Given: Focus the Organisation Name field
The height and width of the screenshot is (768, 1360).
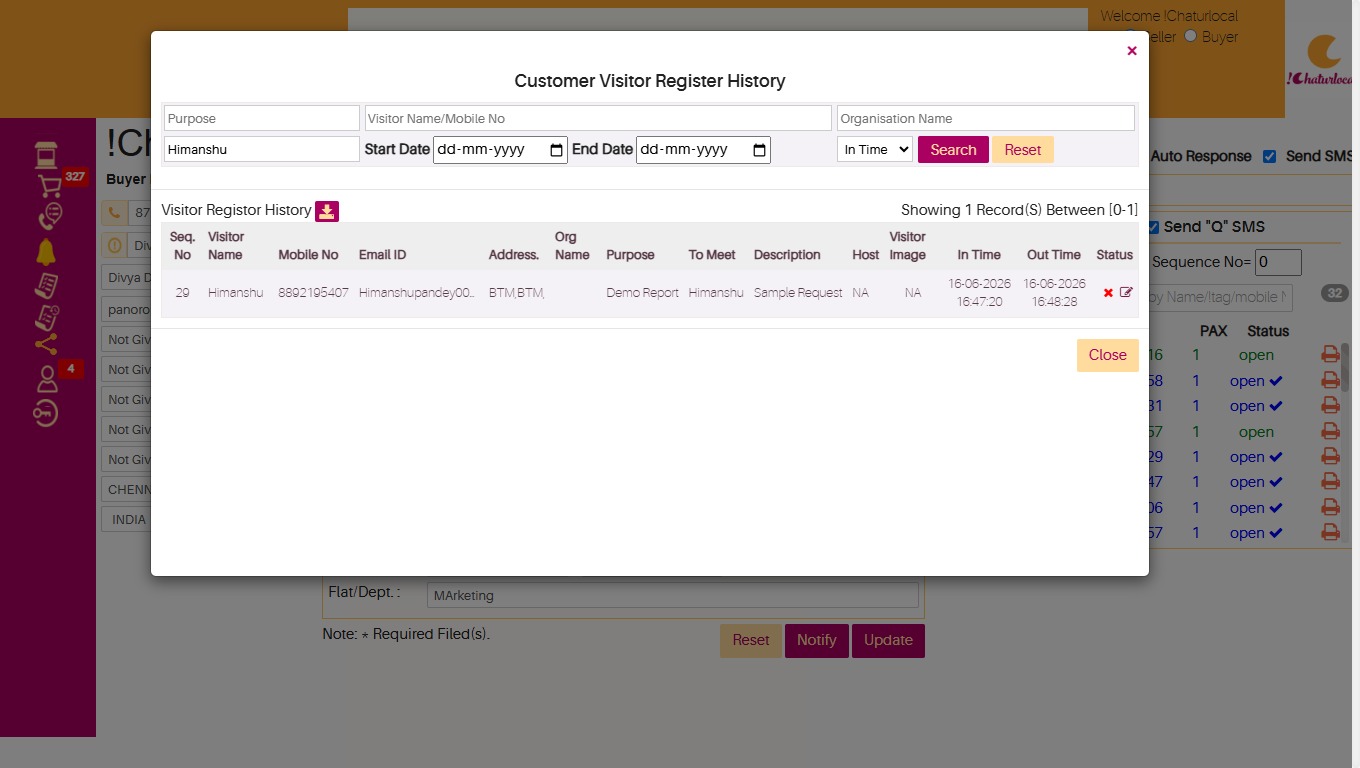Looking at the screenshot, I should [x=986, y=118].
